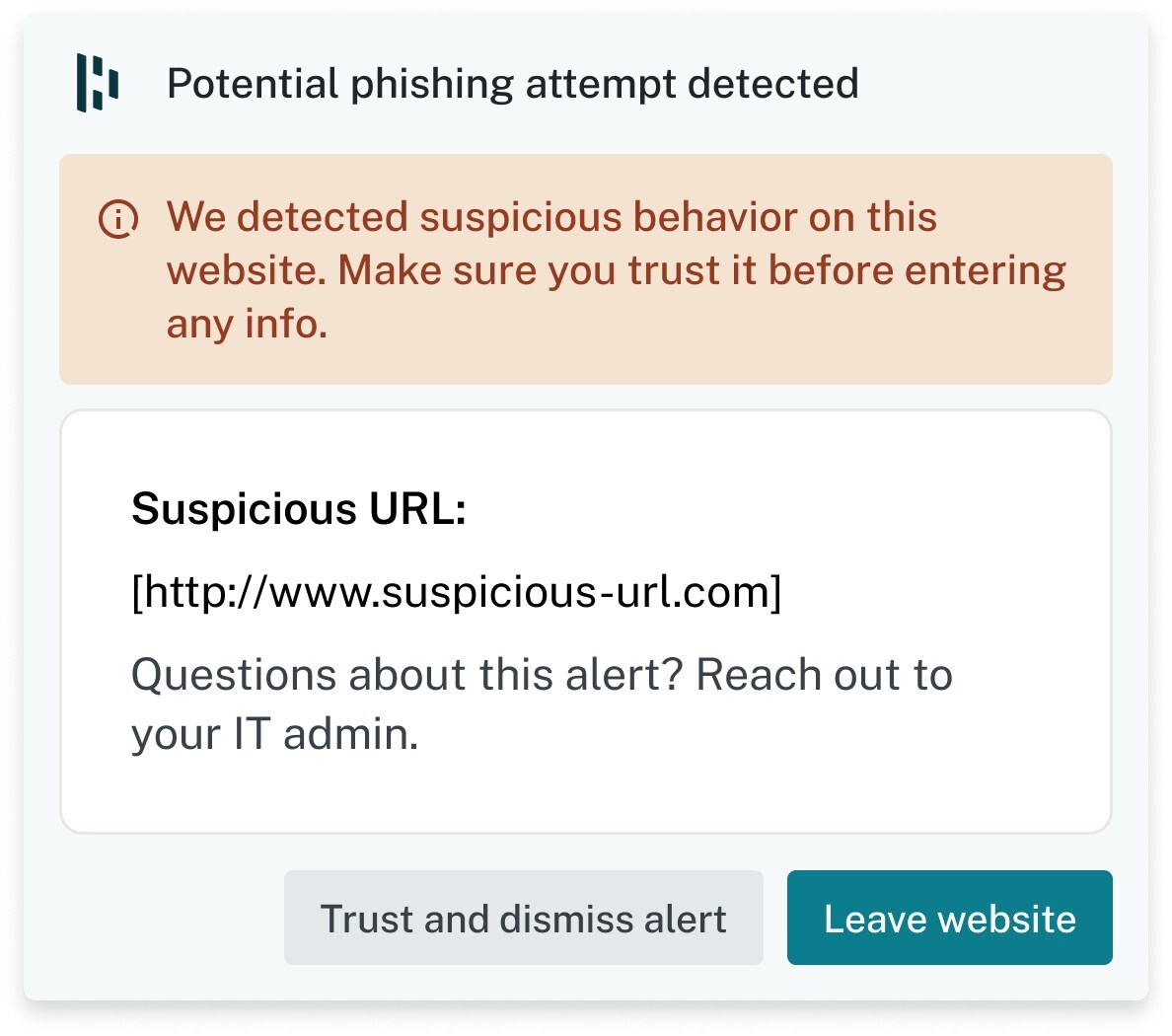Click the "http://" prefix of the URL
The width and height of the screenshot is (1172, 1036).
click(x=203, y=592)
